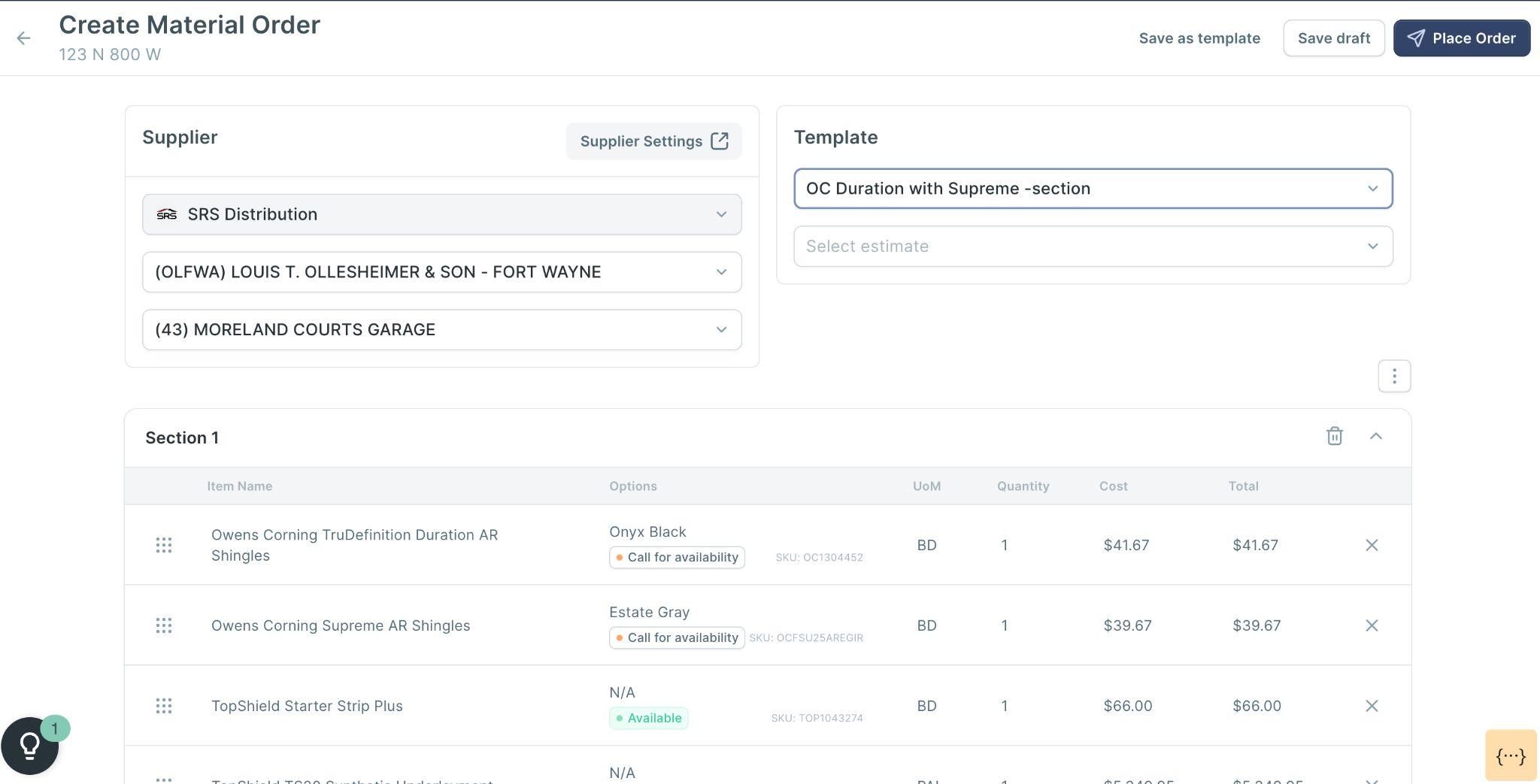Click the back arrow icon
The width and height of the screenshot is (1540, 784).
(x=24, y=38)
